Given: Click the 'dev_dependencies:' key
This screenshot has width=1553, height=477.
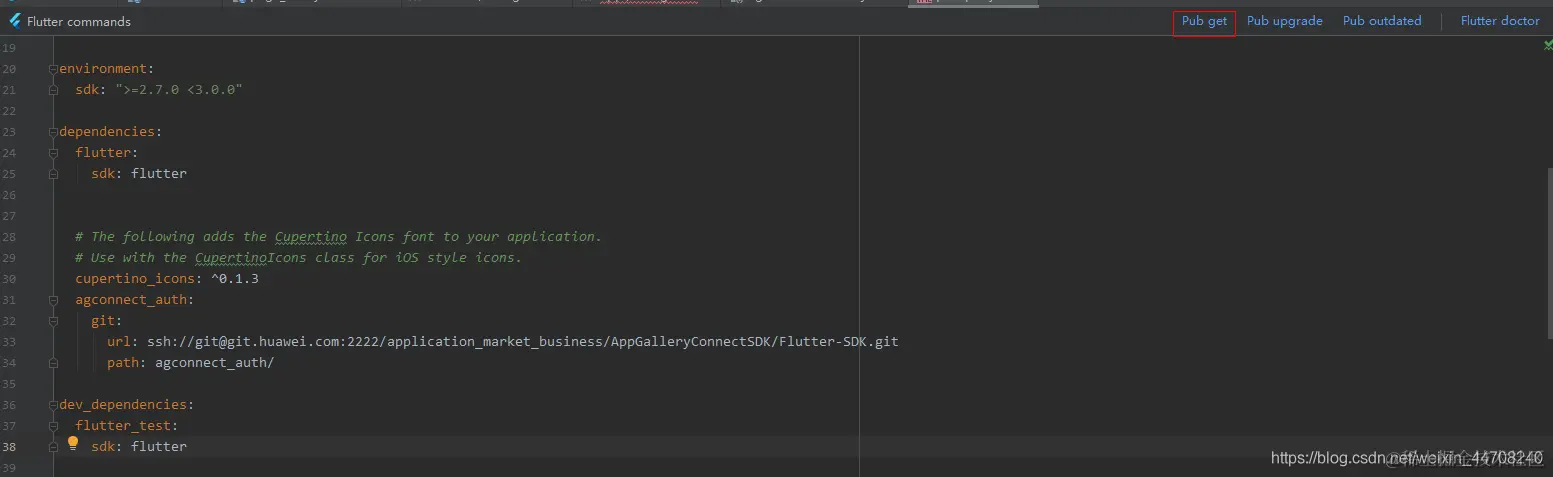Looking at the screenshot, I should 127,405.
